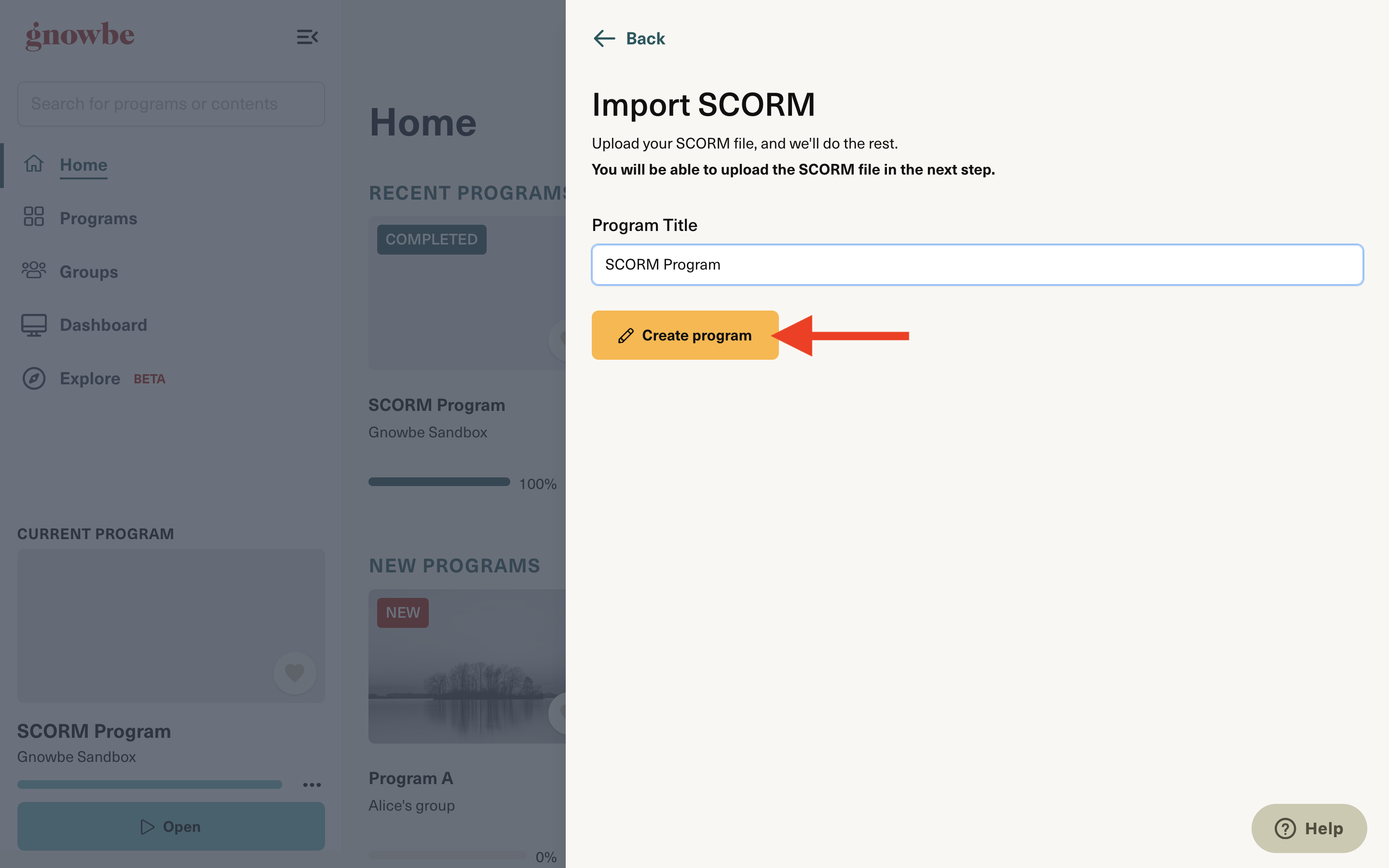
Task: Go to Groups in sidebar
Action: coord(88,271)
